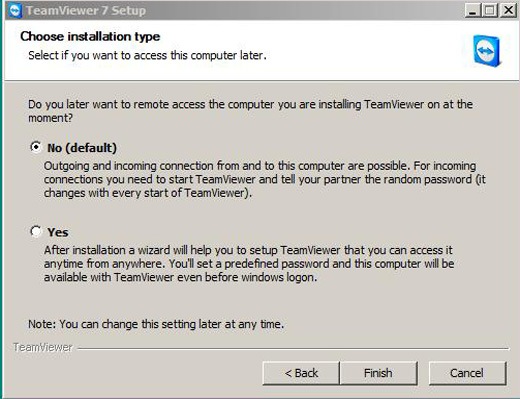Click the "Outgoing and incoming connection" description
Viewport: 520px width, 399px height.
pyautogui.click(x=265, y=179)
